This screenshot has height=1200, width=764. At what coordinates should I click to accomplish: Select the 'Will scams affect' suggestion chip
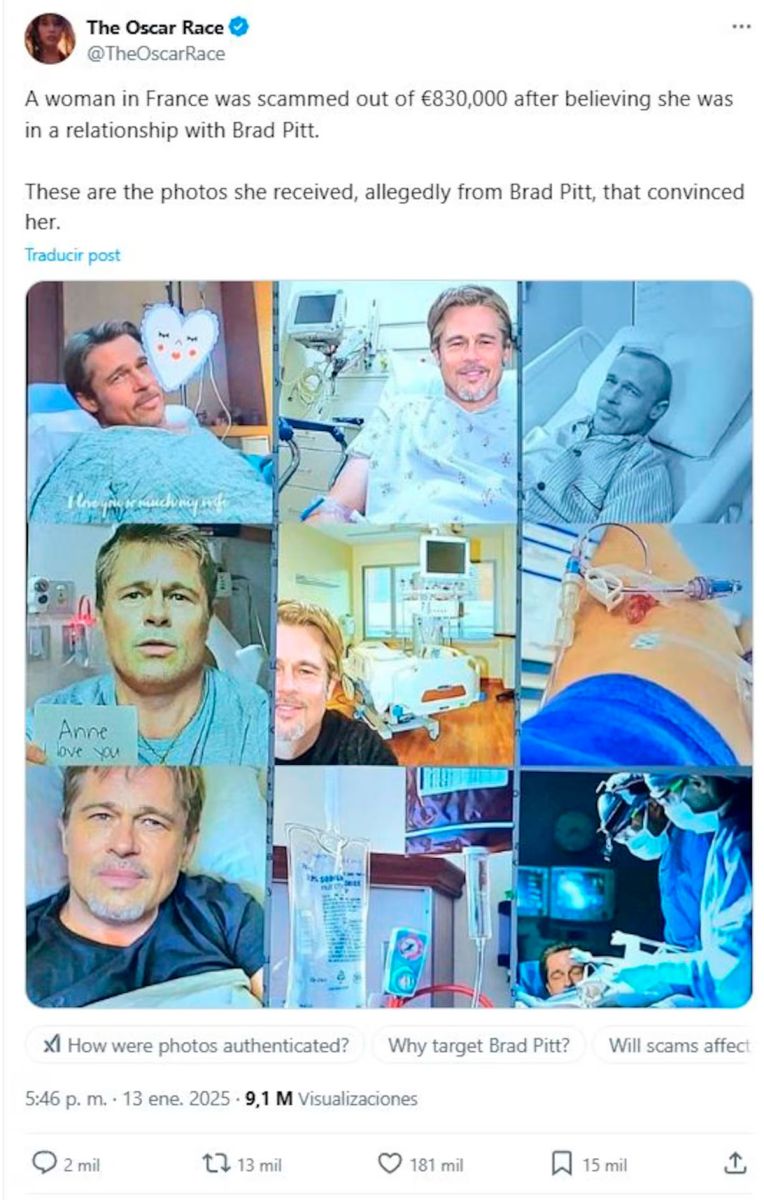coord(673,1046)
